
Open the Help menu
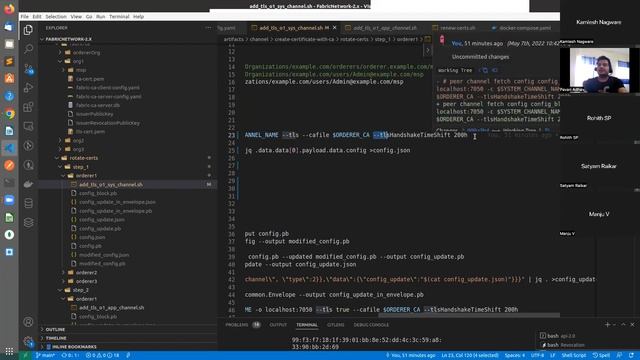pyautogui.click(x=138, y=17)
